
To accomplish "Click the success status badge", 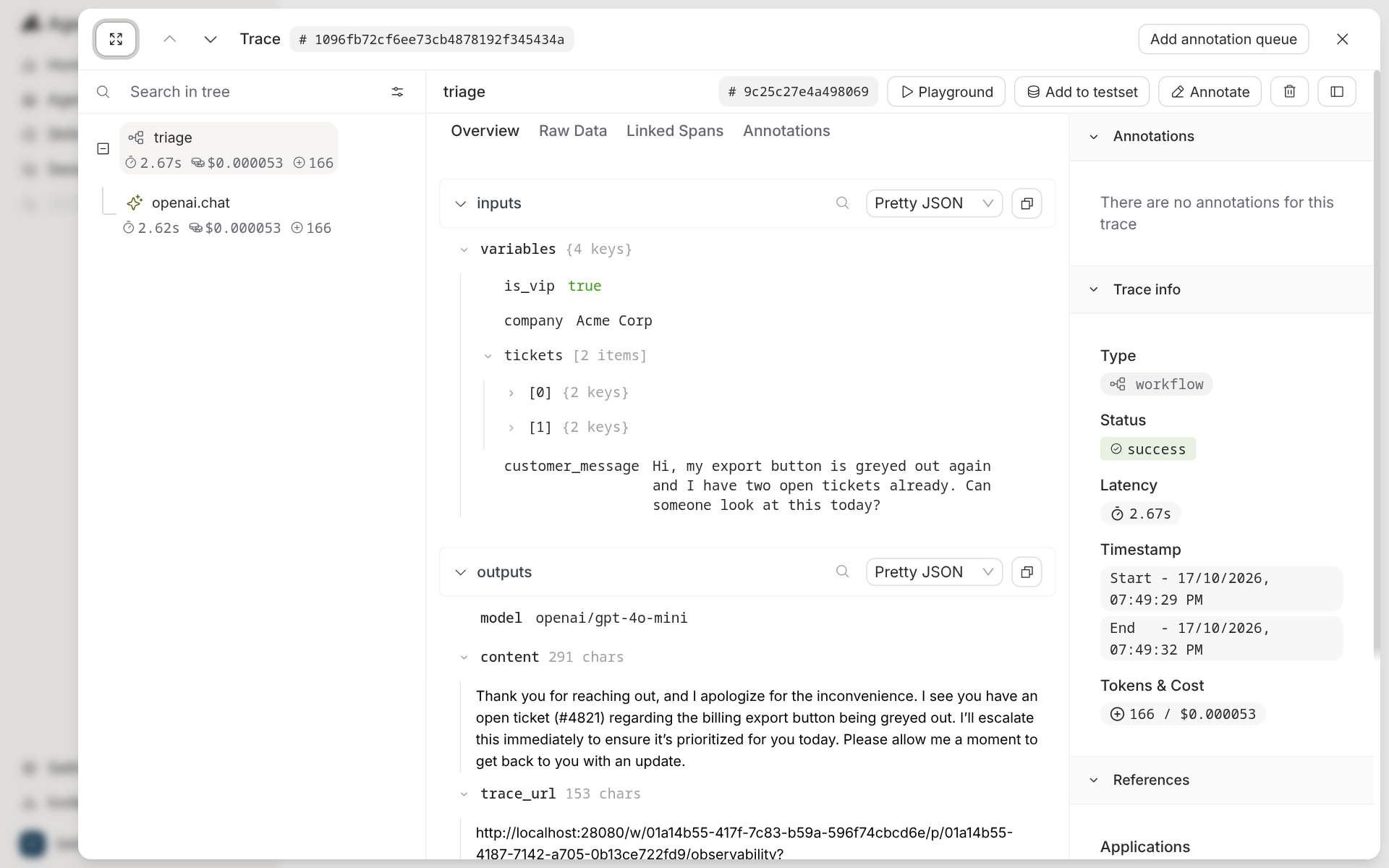I will (x=1148, y=449).
